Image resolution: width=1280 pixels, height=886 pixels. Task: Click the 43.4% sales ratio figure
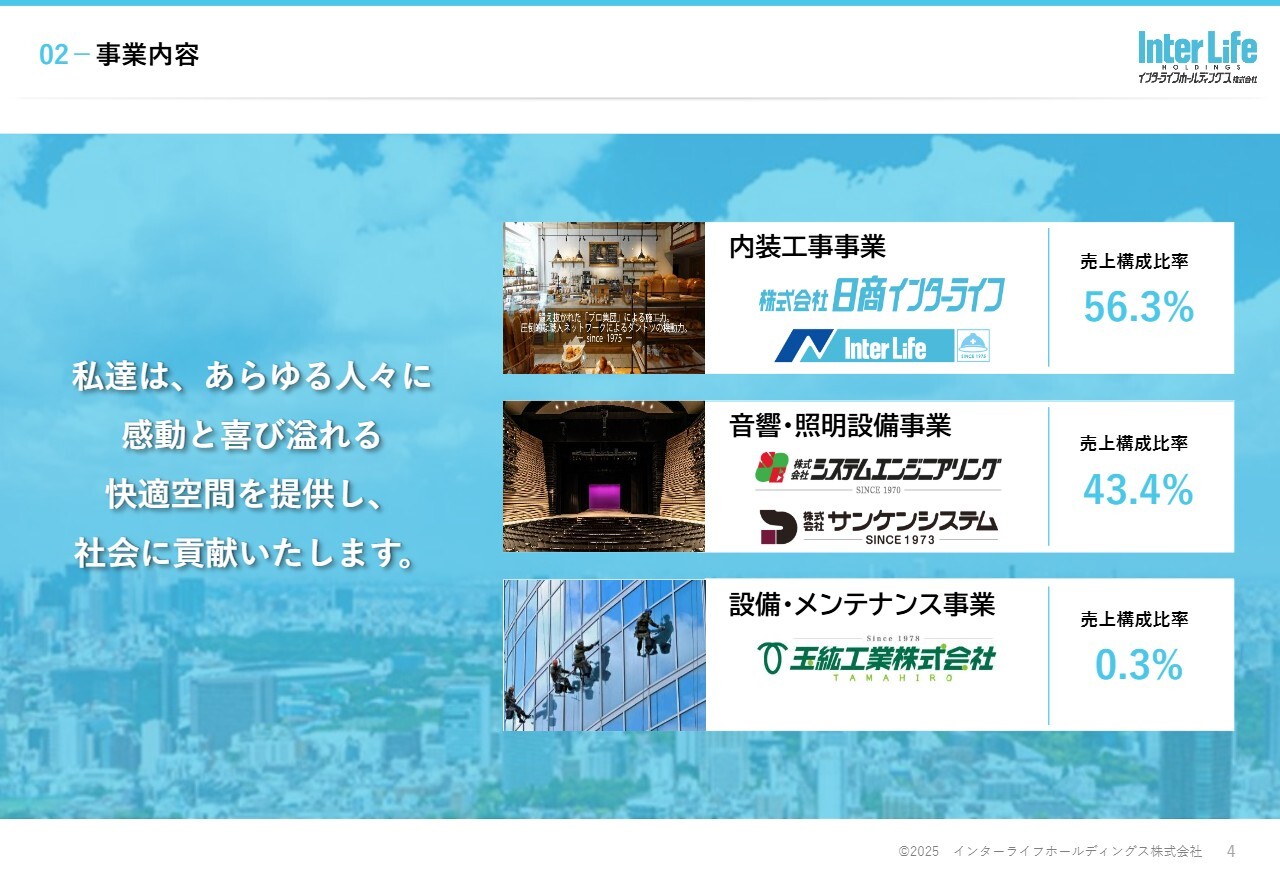tap(1138, 490)
